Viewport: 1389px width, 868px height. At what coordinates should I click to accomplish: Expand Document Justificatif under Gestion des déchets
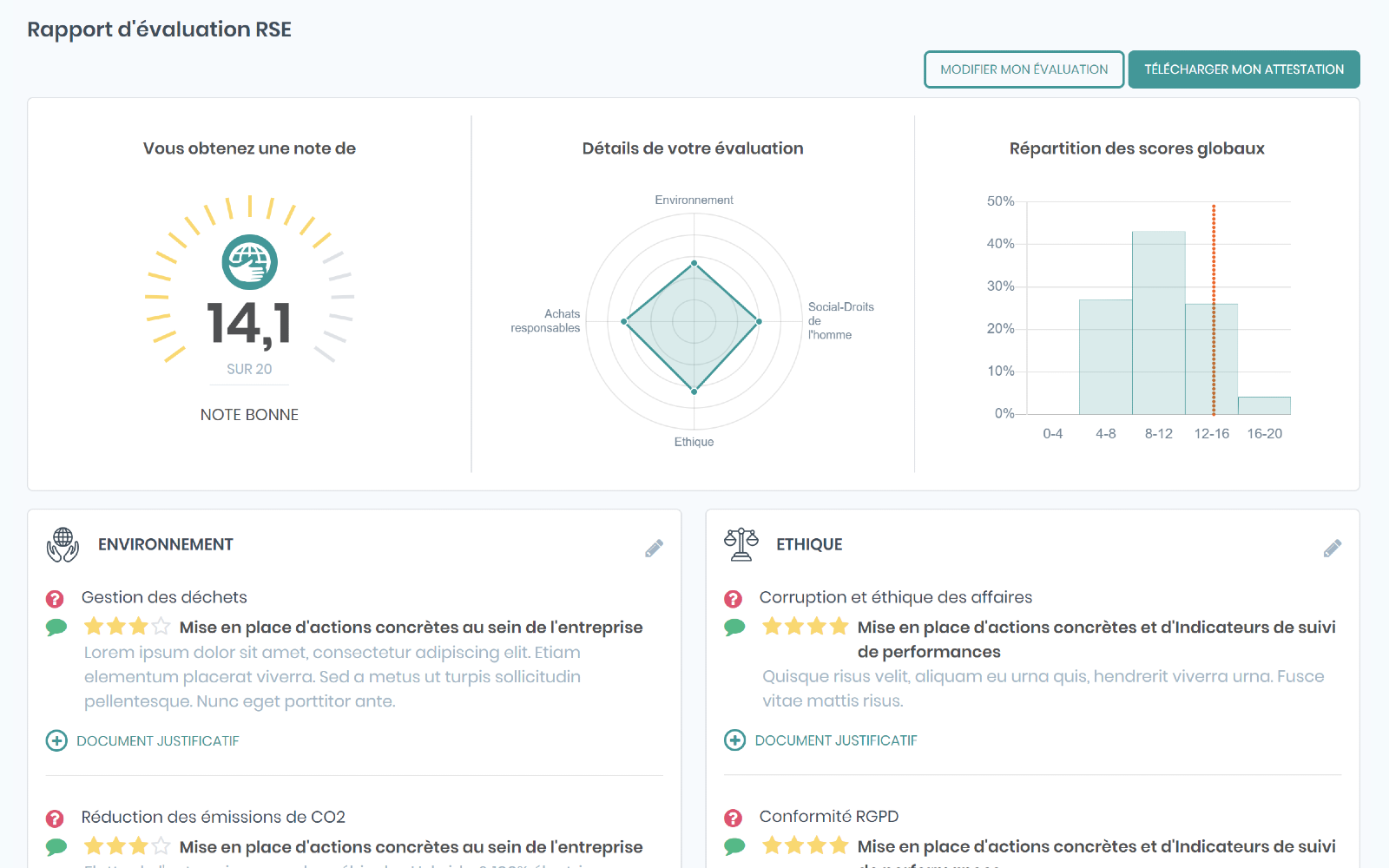pyautogui.click(x=56, y=740)
